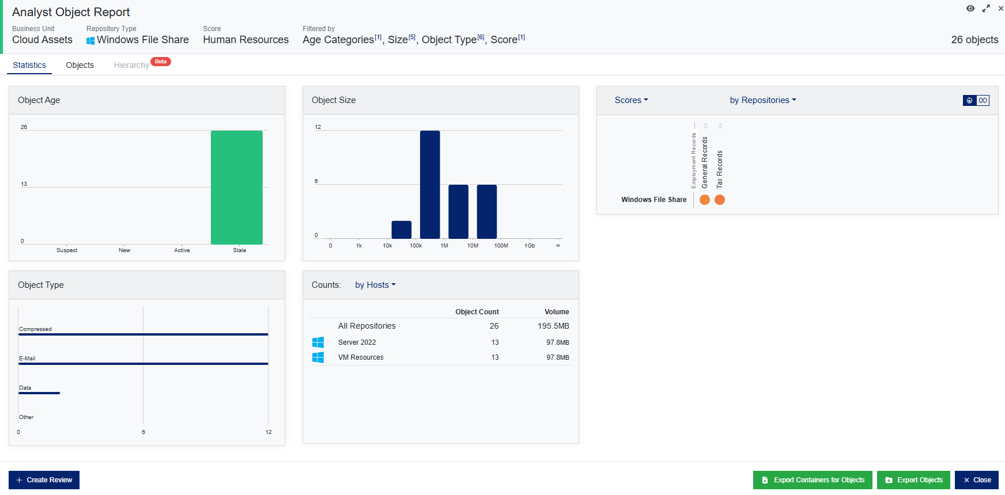Image resolution: width=1005 pixels, height=495 pixels.
Task: Click the Age Categories filter link
Action: 342,40
